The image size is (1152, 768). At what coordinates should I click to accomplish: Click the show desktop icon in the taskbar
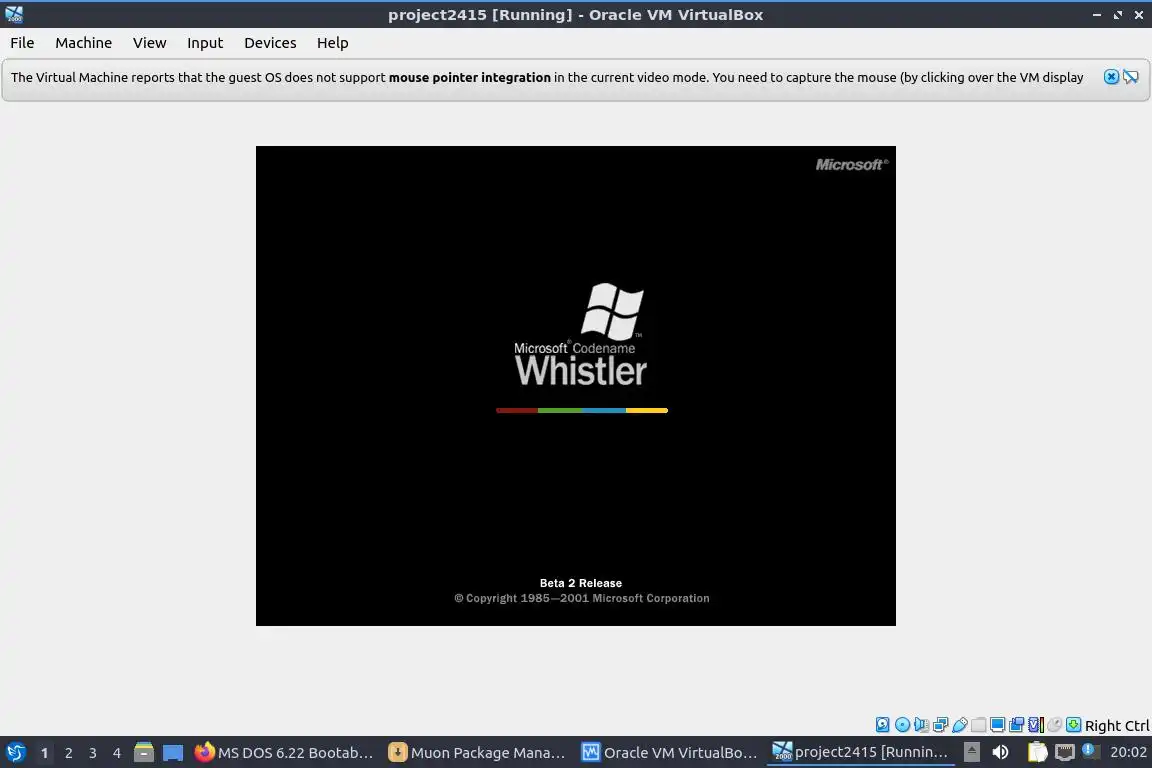pyautogui.click(x=173, y=753)
